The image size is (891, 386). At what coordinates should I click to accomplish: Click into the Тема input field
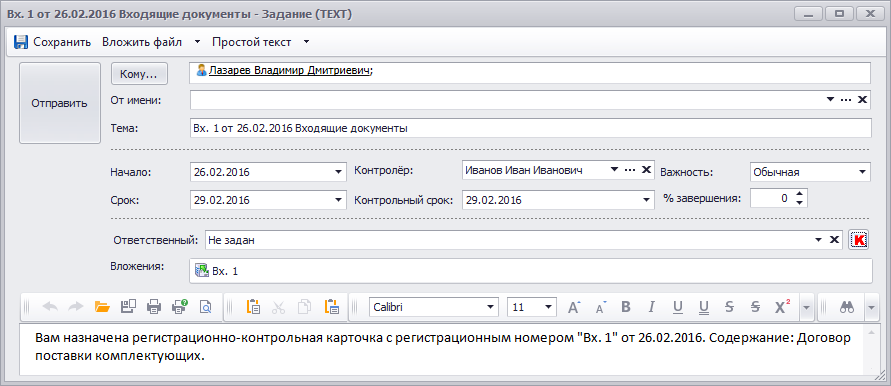pyautogui.click(x=530, y=128)
